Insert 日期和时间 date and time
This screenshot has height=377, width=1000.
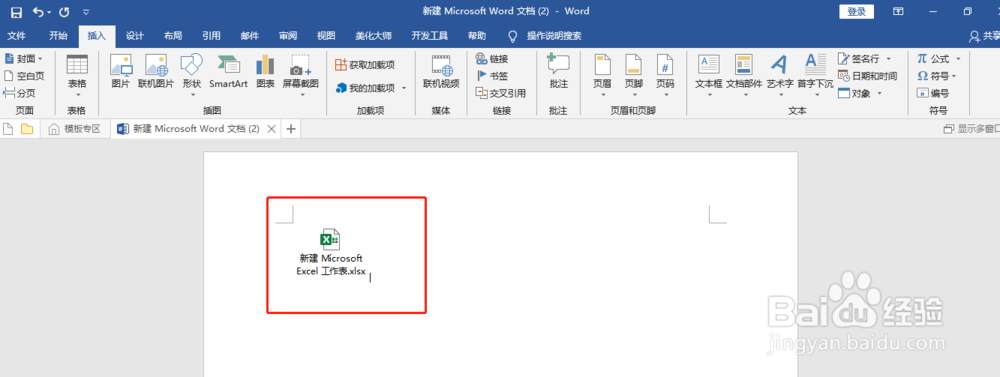click(867, 76)
